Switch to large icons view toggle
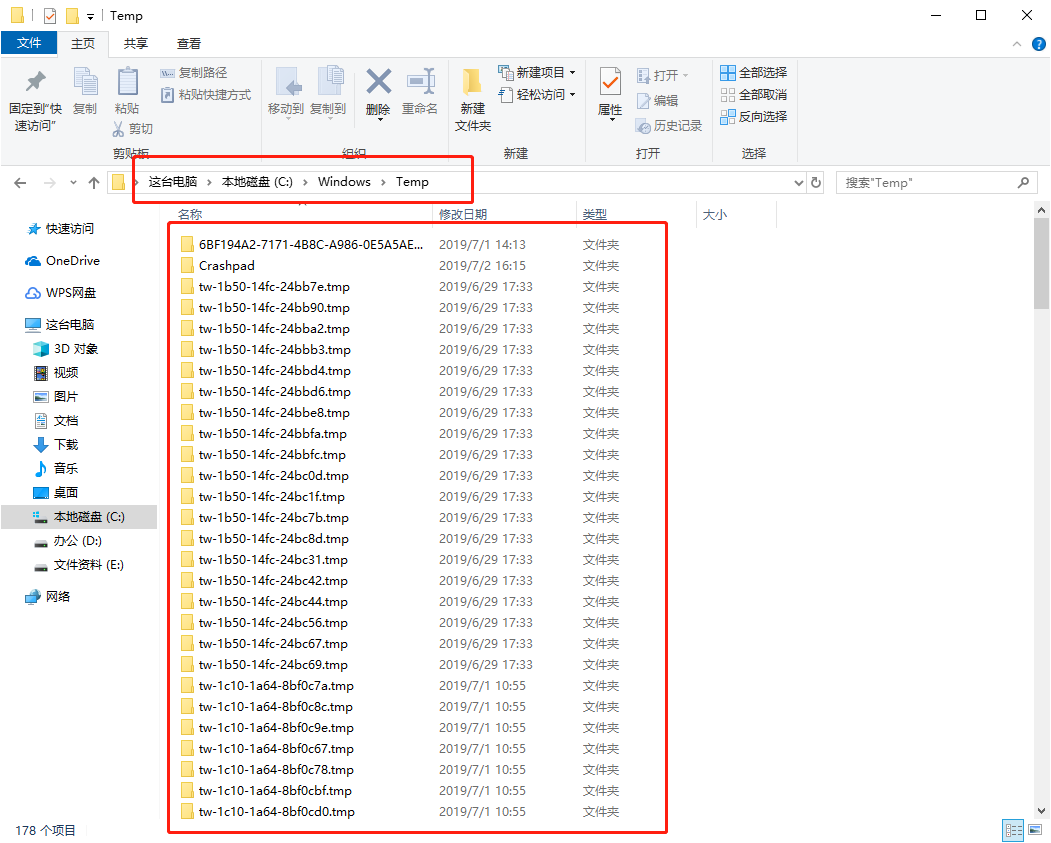The height and width of the screenshot is (843, 1051). pos(1036,830)
